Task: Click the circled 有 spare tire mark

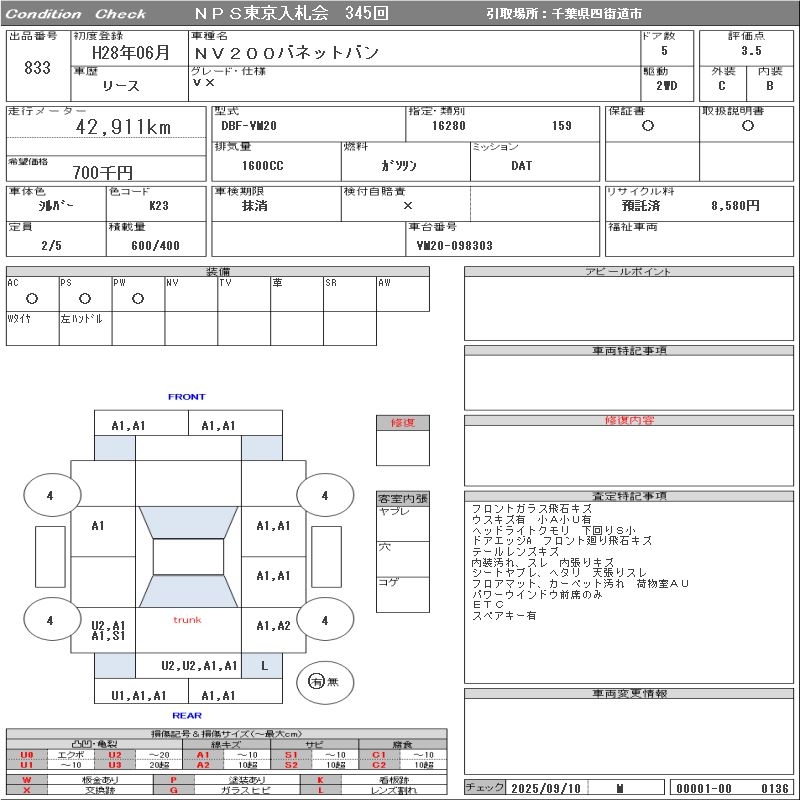Action: tap(316, 681)
